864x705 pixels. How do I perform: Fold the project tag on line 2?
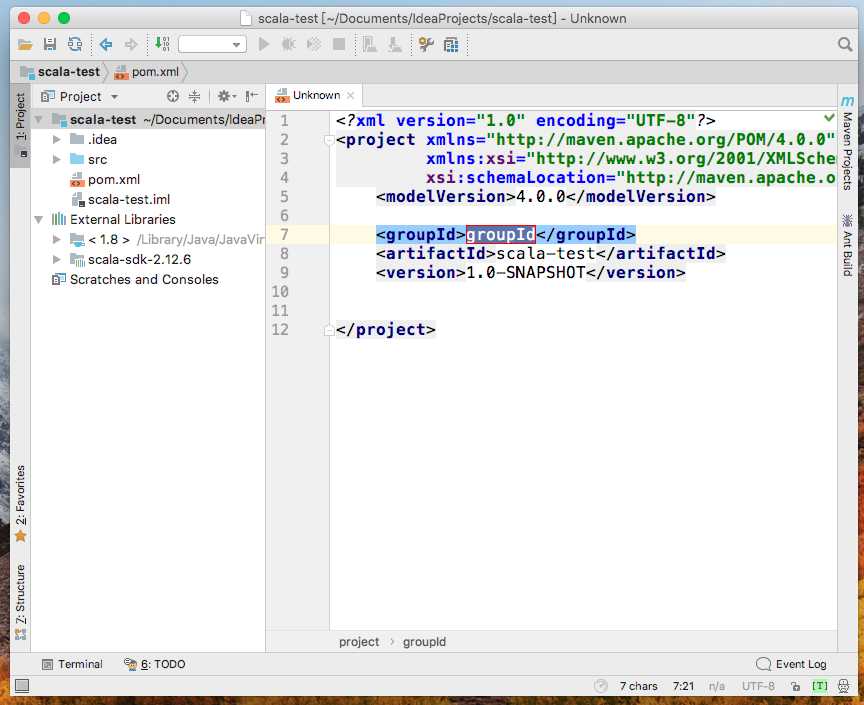[x=328, y=140]
